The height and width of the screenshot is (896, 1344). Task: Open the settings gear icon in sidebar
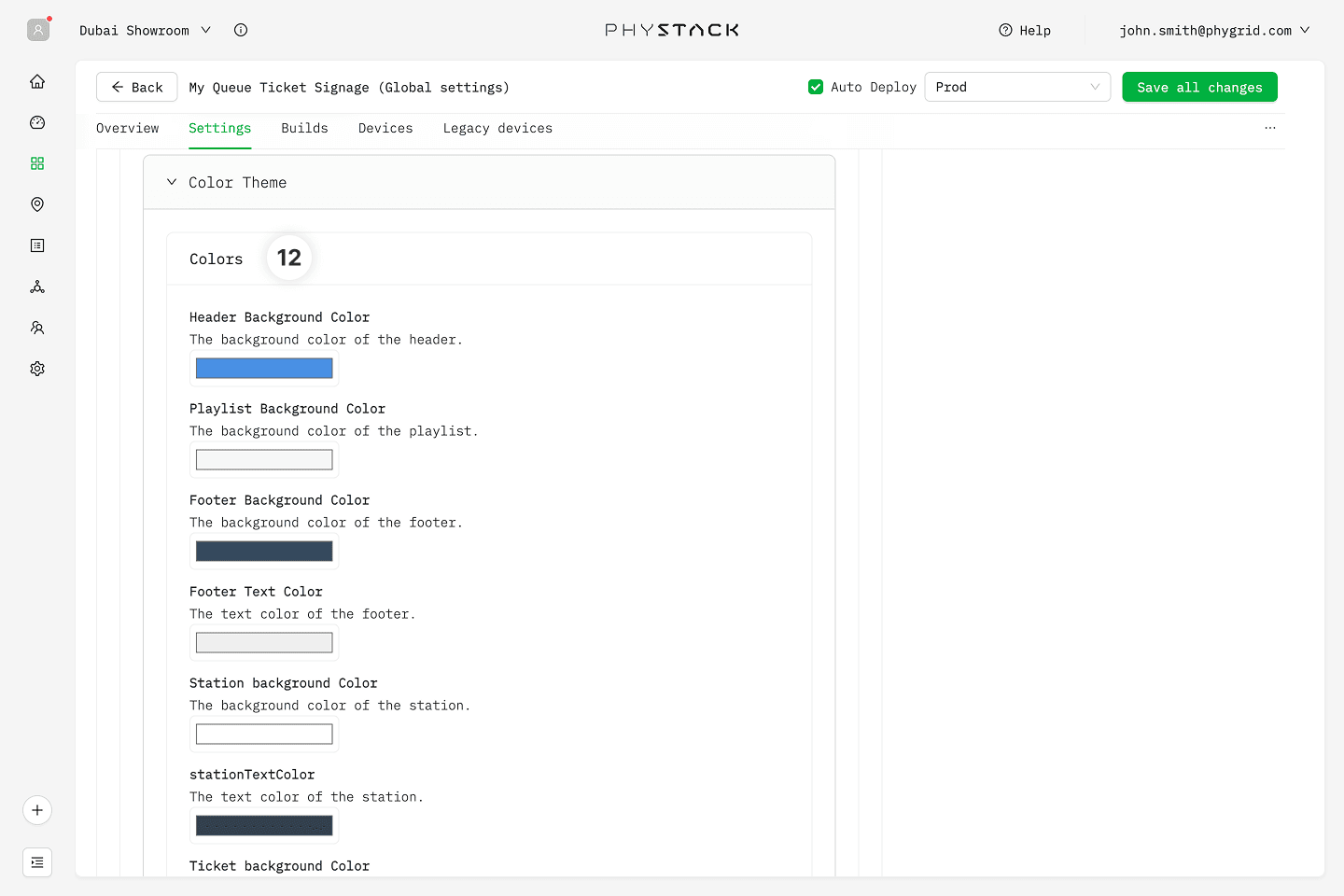37,369
